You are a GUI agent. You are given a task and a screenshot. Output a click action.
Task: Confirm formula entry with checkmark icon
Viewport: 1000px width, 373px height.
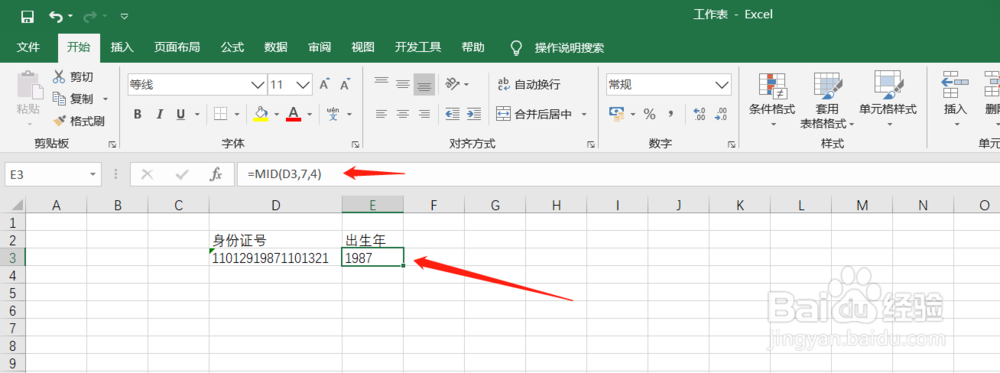click(x=182, y=174)
